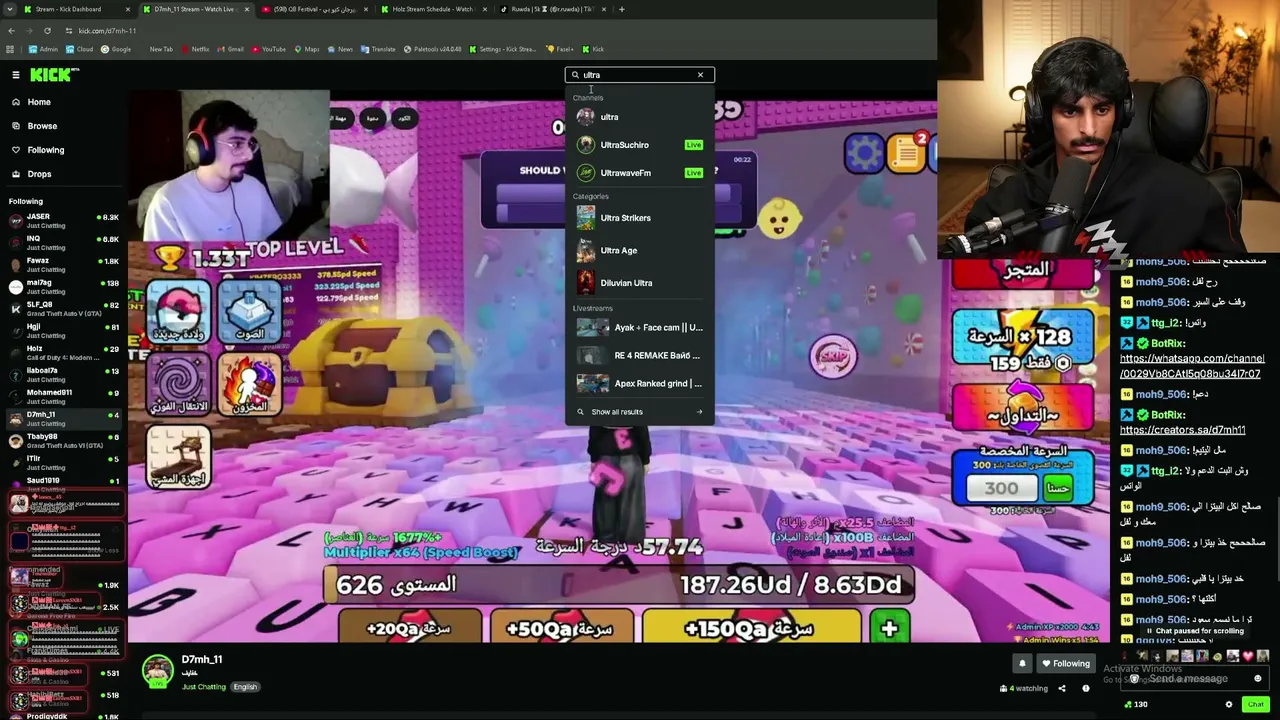Open the Translate bookmark
1280x720 pixels.
378,49
